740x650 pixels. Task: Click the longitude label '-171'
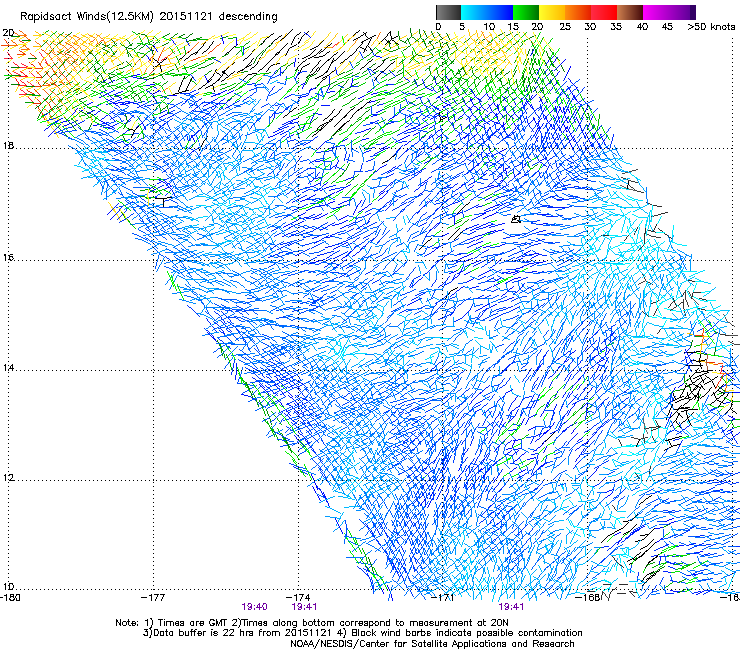pyautogui.click(x=443, y=597)
